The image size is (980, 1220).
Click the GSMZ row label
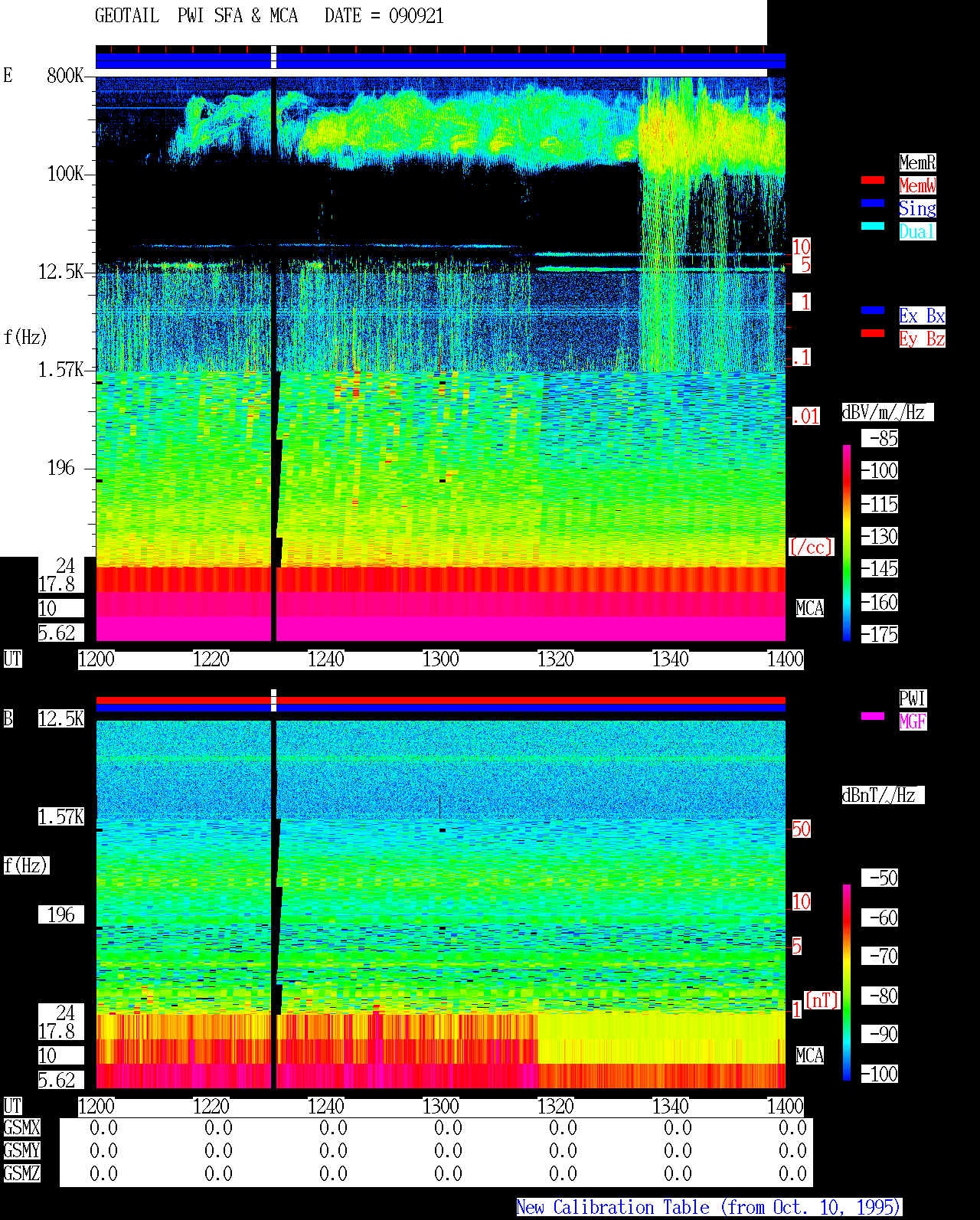[21, 1173]
